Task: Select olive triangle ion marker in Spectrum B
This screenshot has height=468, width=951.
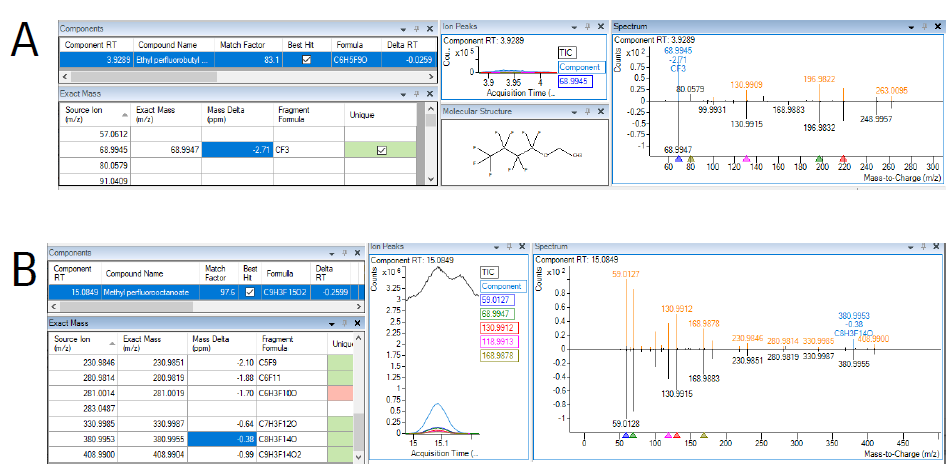Action: (x=704, y=435)
